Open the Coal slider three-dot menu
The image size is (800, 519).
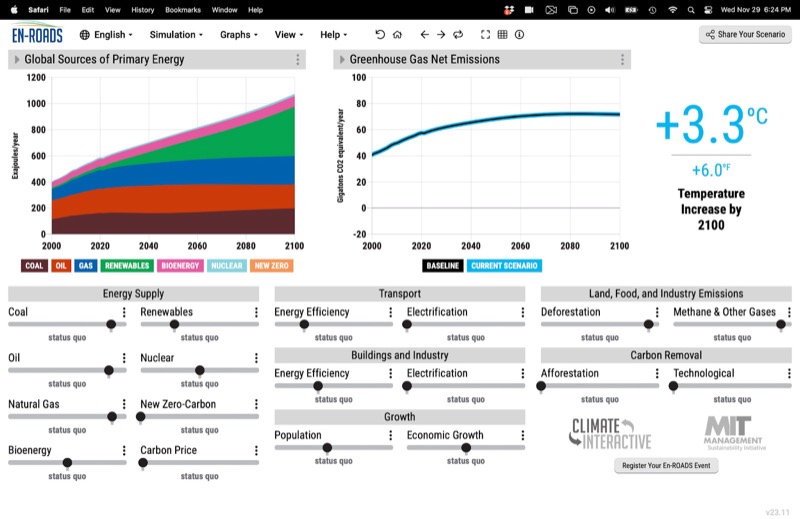point(124,312)
